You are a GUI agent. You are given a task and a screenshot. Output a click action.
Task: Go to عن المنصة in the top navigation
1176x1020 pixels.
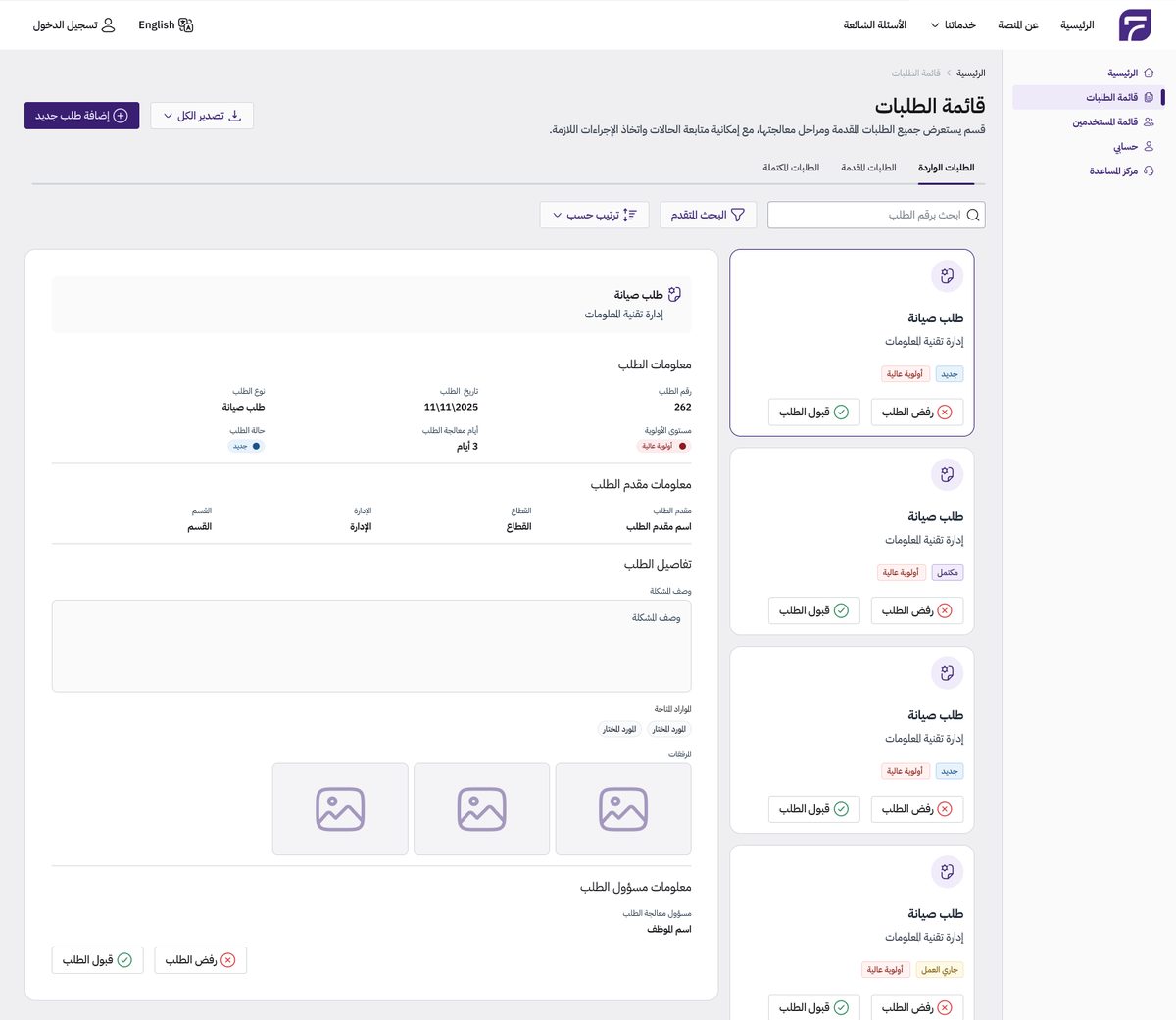coord(1018,25)
